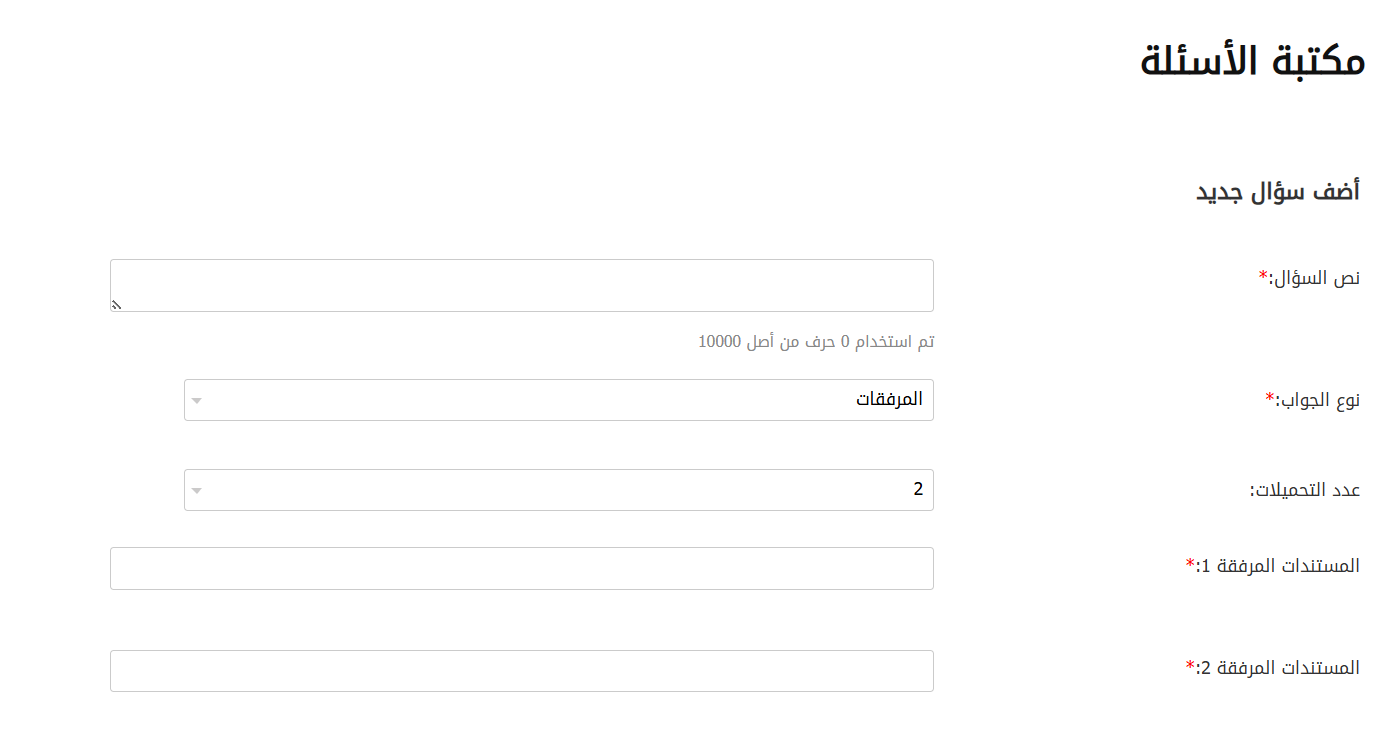Open the عدد التحميلات dropdown showing 2
Screen dimensions: 1396x730
coord(558,490)
